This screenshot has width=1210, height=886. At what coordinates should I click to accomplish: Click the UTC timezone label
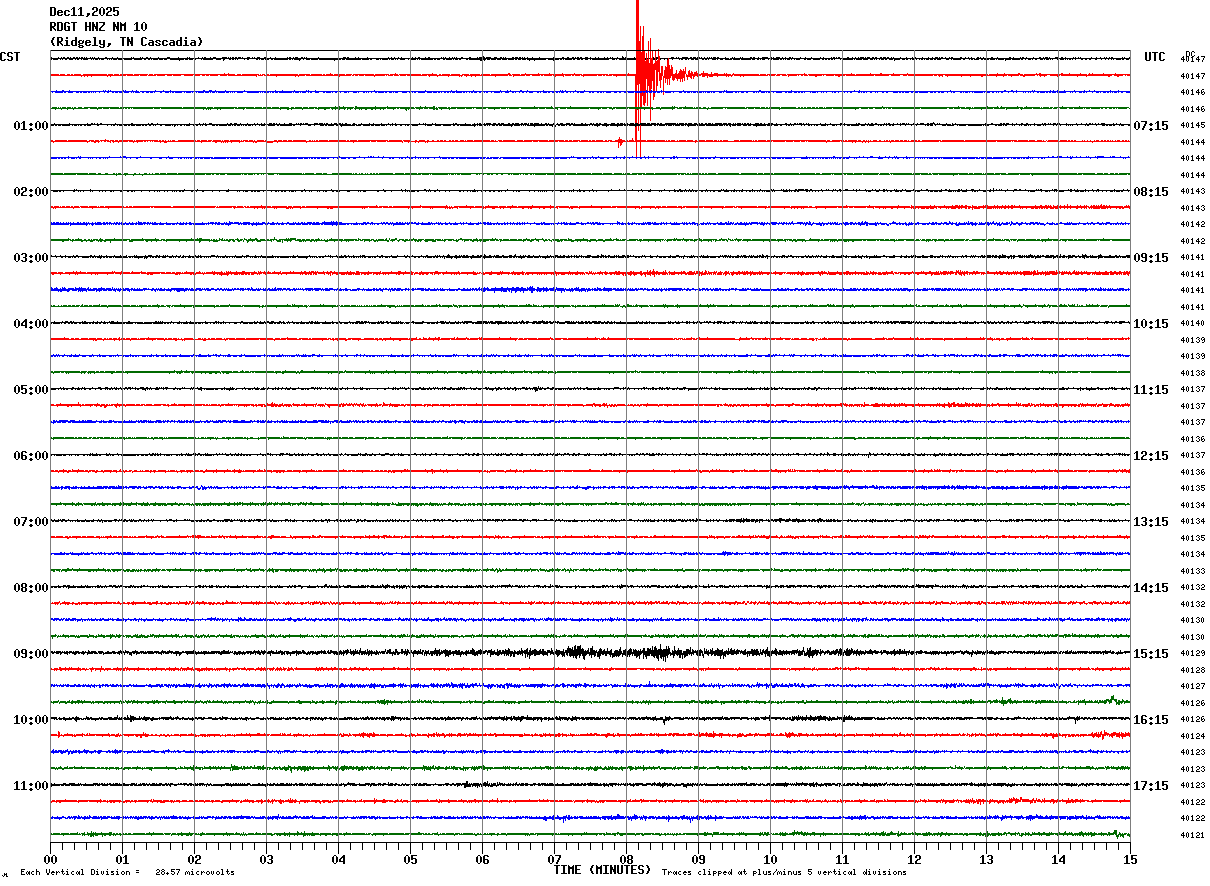(1155, 57)
